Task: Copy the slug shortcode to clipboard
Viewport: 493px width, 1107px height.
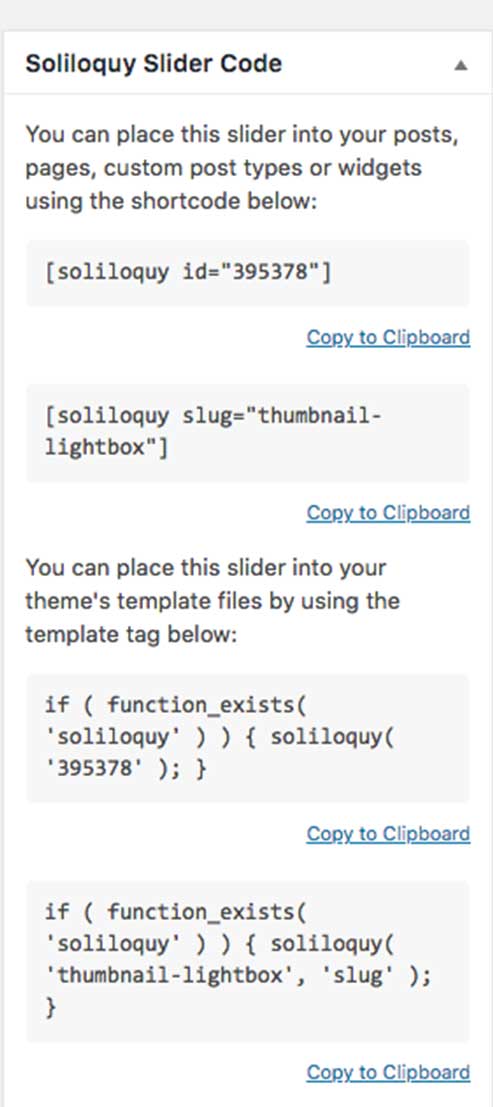Action: pos(388,513)
